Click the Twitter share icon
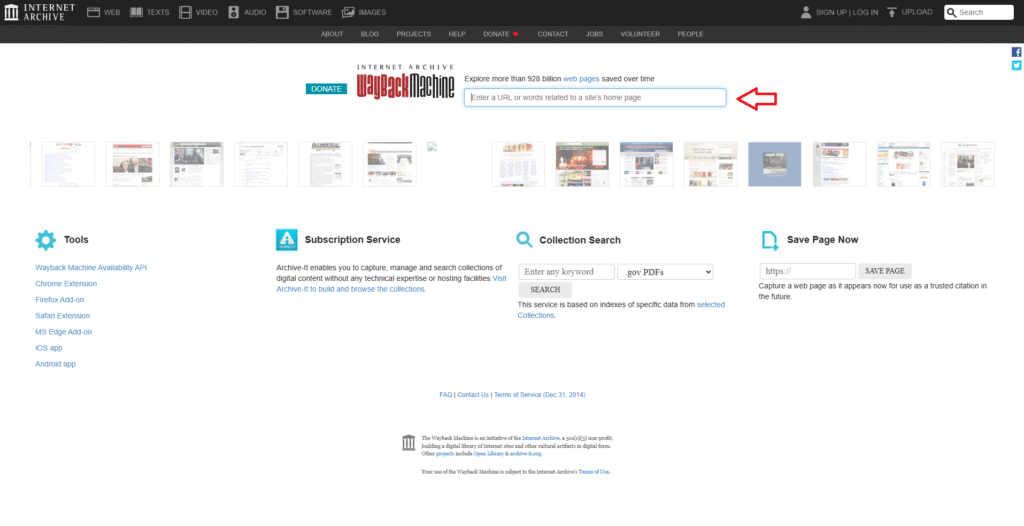The height and width of the screenshot is (526, 1024). pos(1016,65)
